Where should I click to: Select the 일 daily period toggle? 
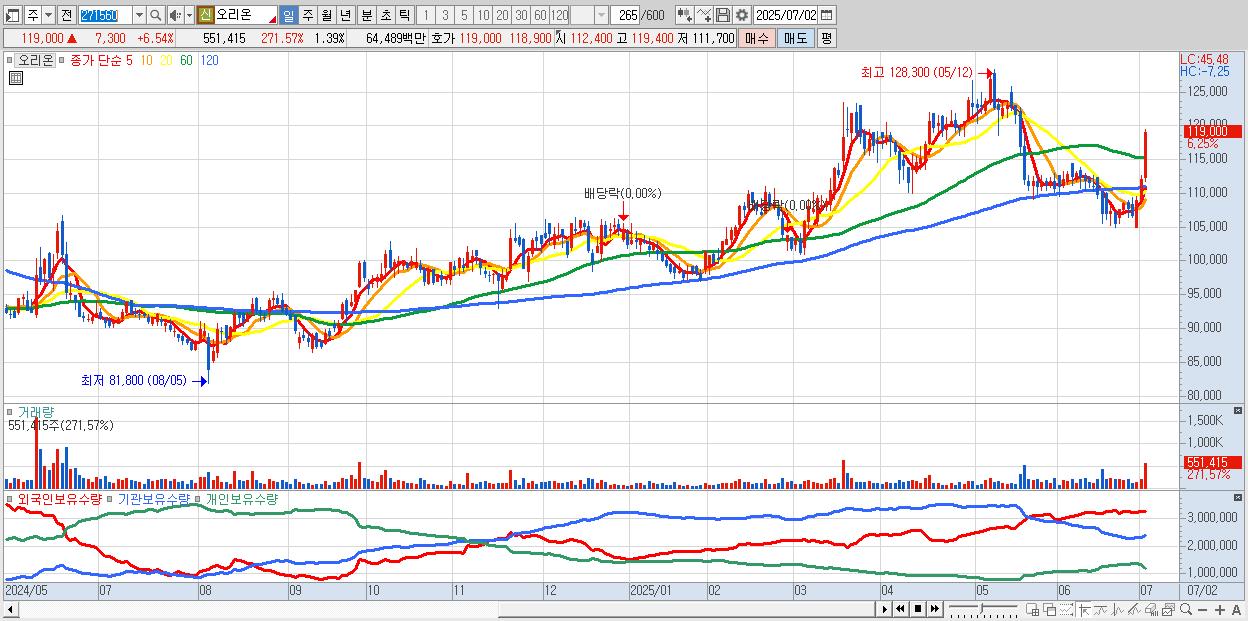[x=288, y=15]
